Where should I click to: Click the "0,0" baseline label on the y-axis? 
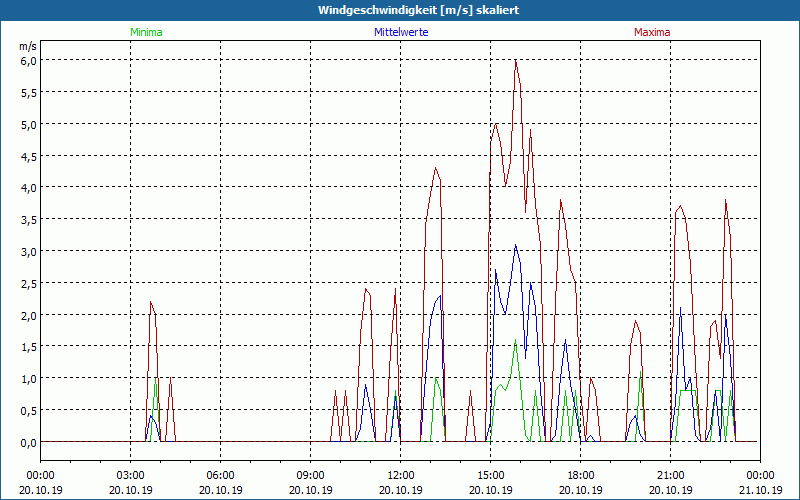coord(29,442)
